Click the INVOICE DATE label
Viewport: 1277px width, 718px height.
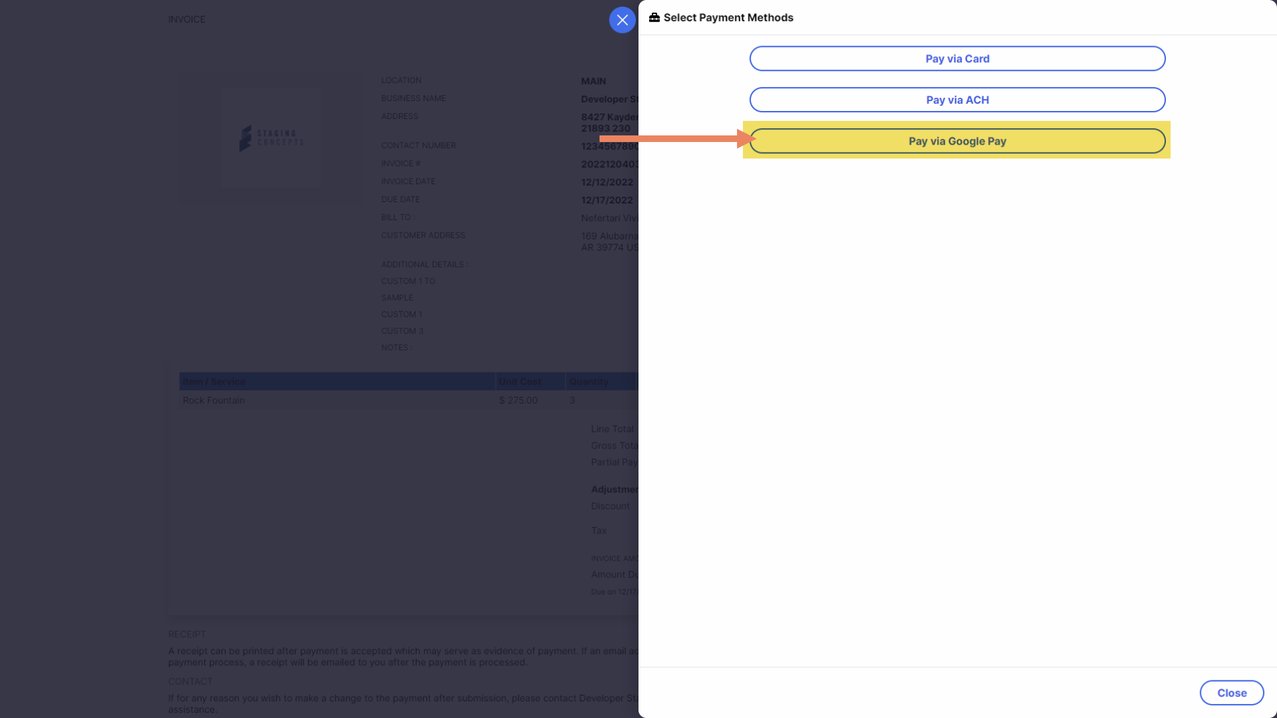coord(408,181)
